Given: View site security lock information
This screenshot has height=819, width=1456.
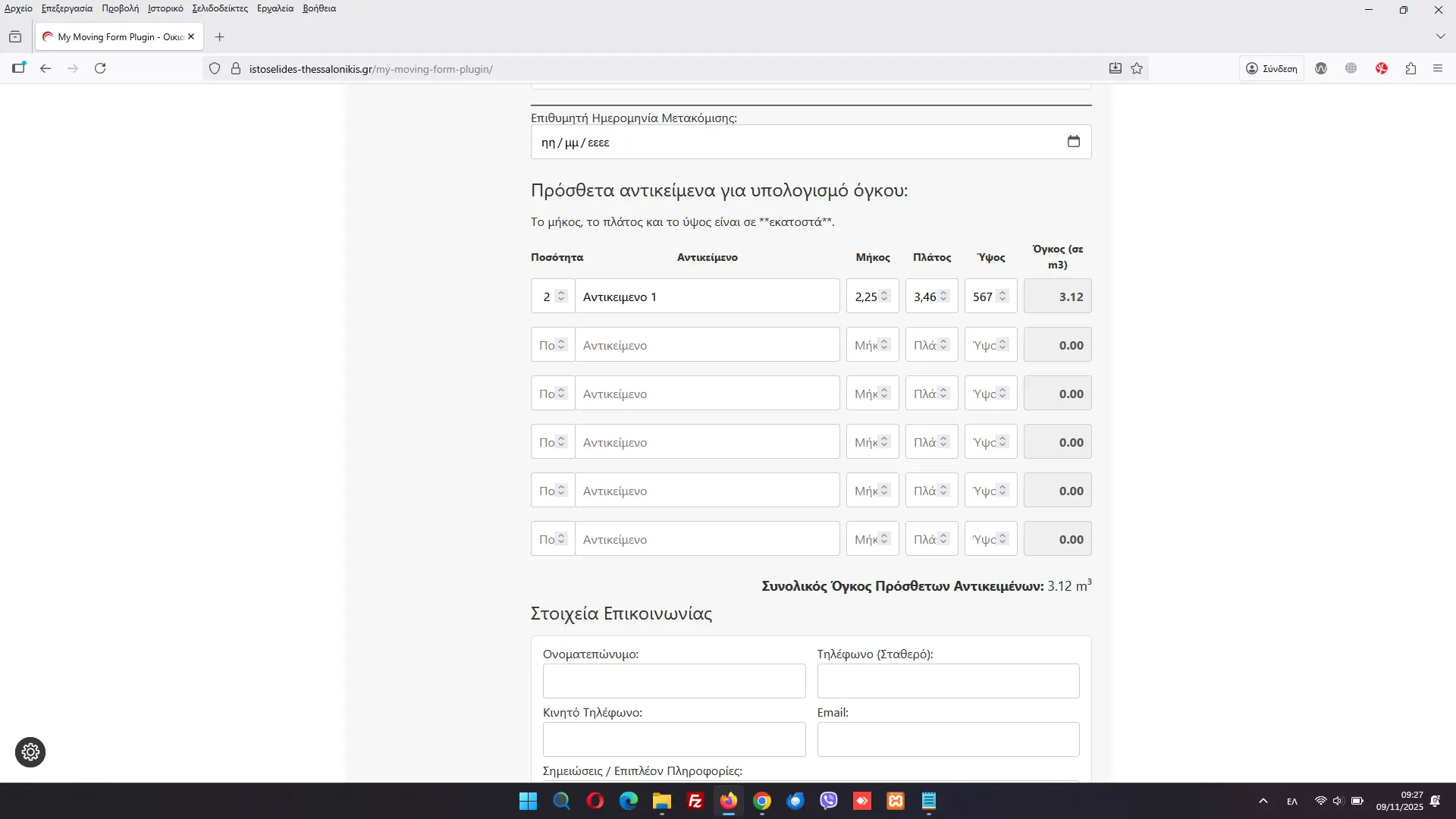Looking at the screenshot, I should (236, 68).
